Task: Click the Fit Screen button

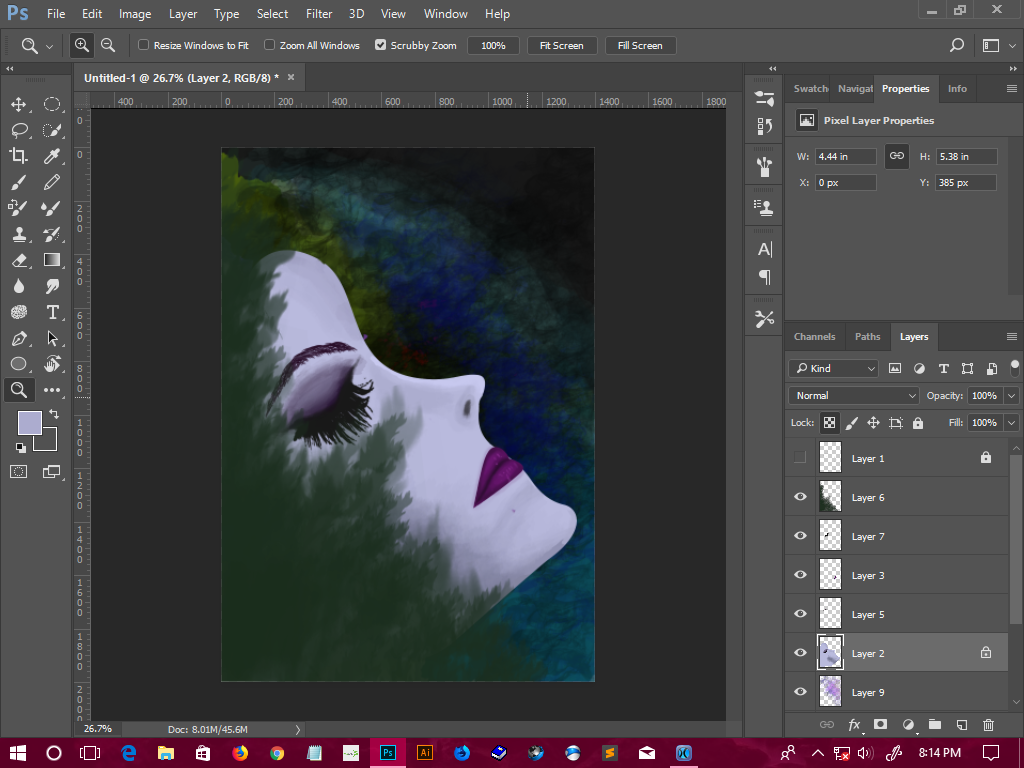Action: pos(563,45)
